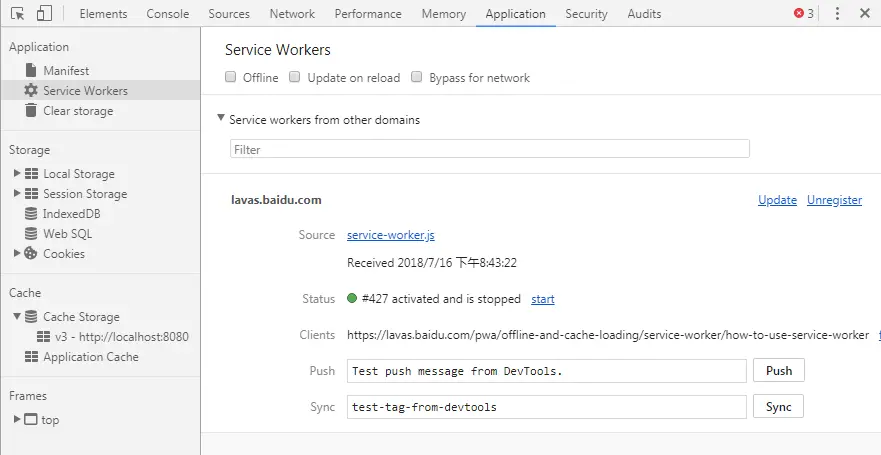Click the inspect element cursor icon
The width and height of the screenshot is (881, 455).
click(17, 14)
